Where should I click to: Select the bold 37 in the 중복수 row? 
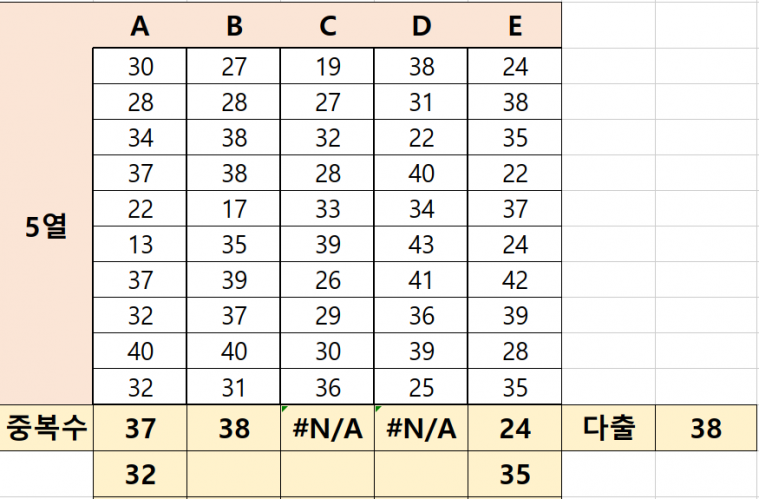(140, 429)
